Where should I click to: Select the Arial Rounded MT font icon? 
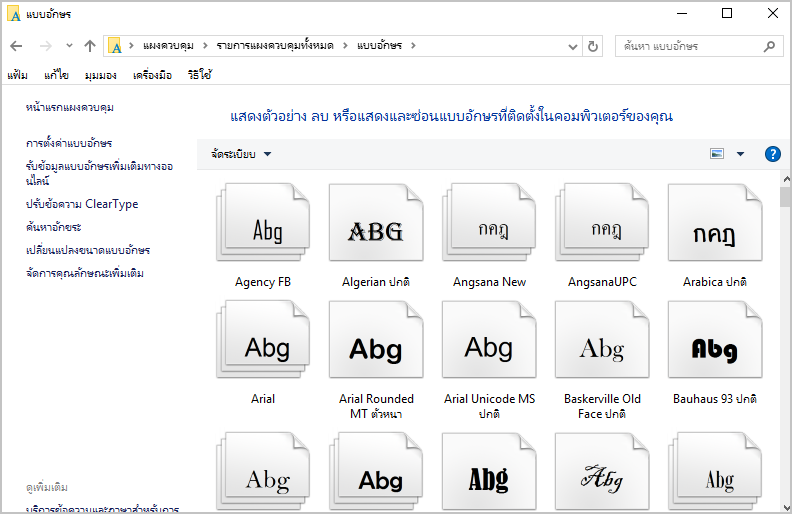(x=376, y=339)
